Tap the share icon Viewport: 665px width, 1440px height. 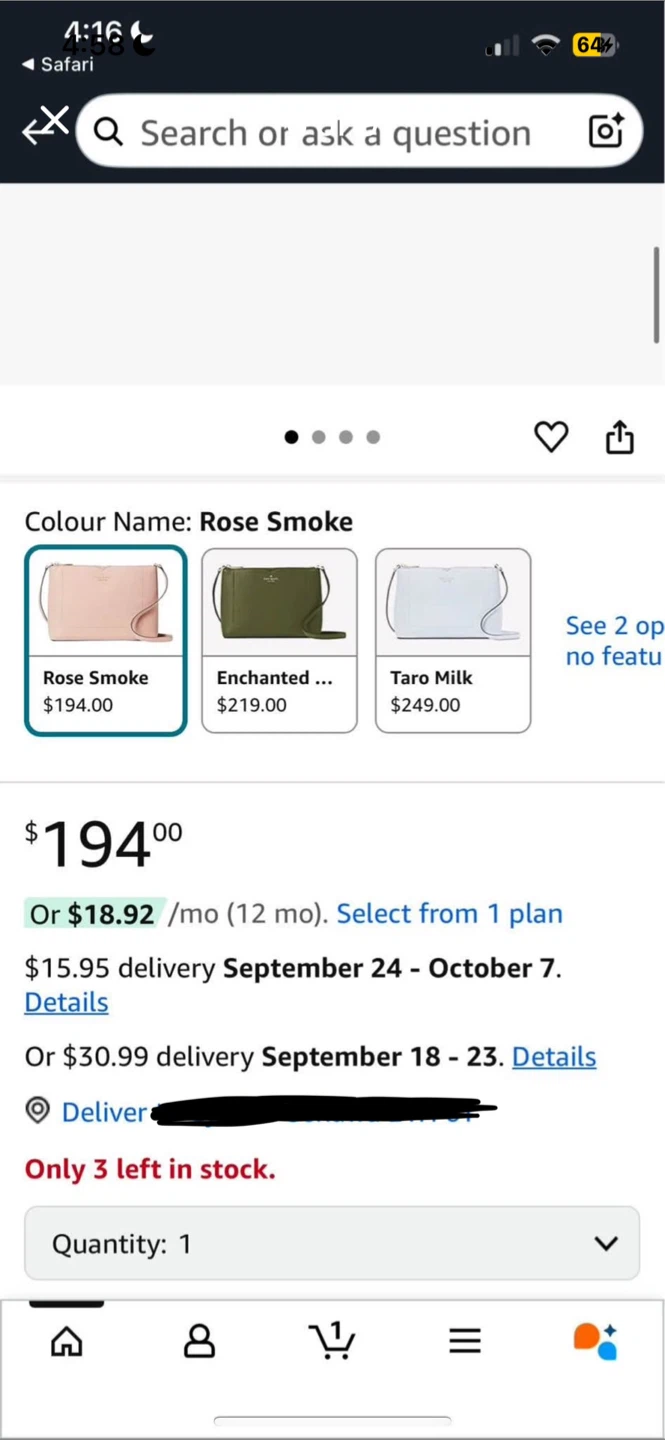[620, 437]
